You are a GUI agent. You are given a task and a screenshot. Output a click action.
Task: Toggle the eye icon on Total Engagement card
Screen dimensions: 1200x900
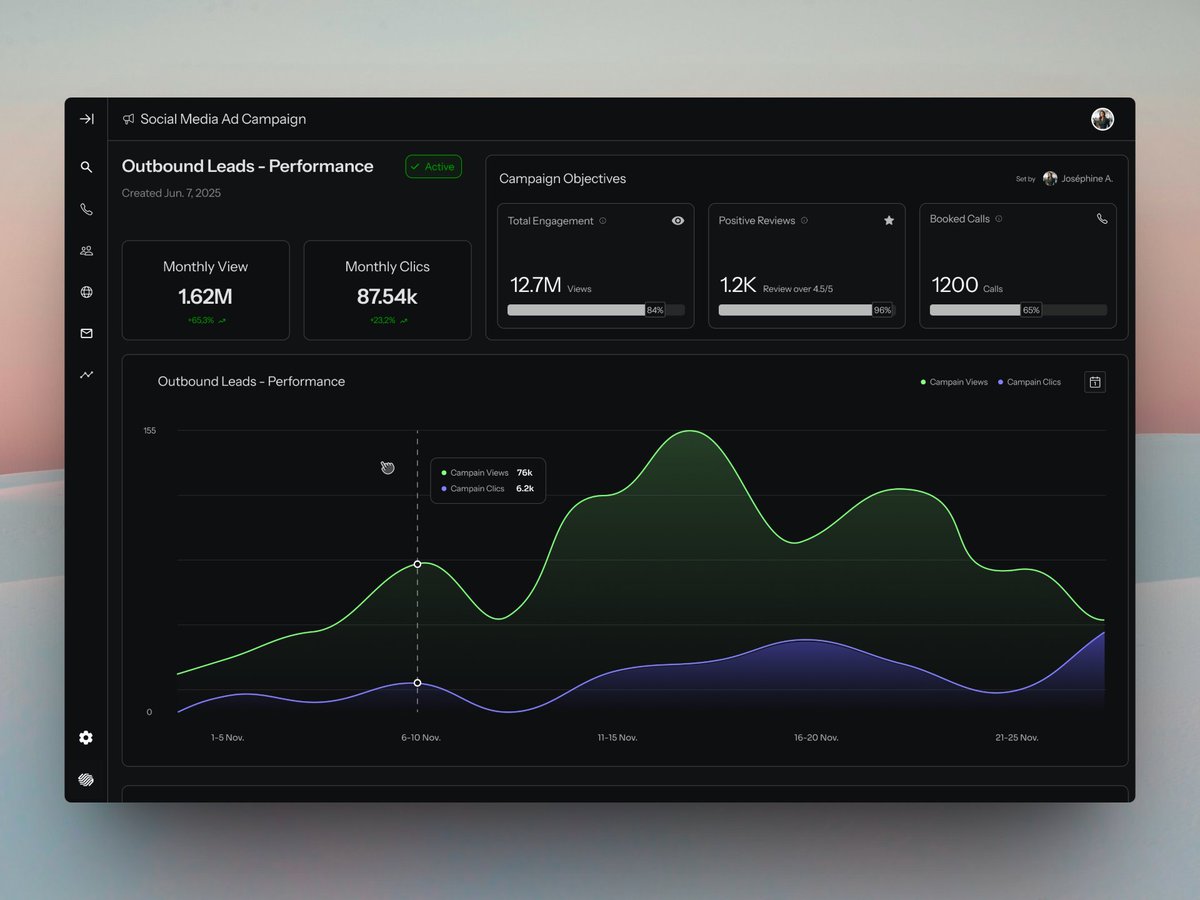(x=678, y=220)
